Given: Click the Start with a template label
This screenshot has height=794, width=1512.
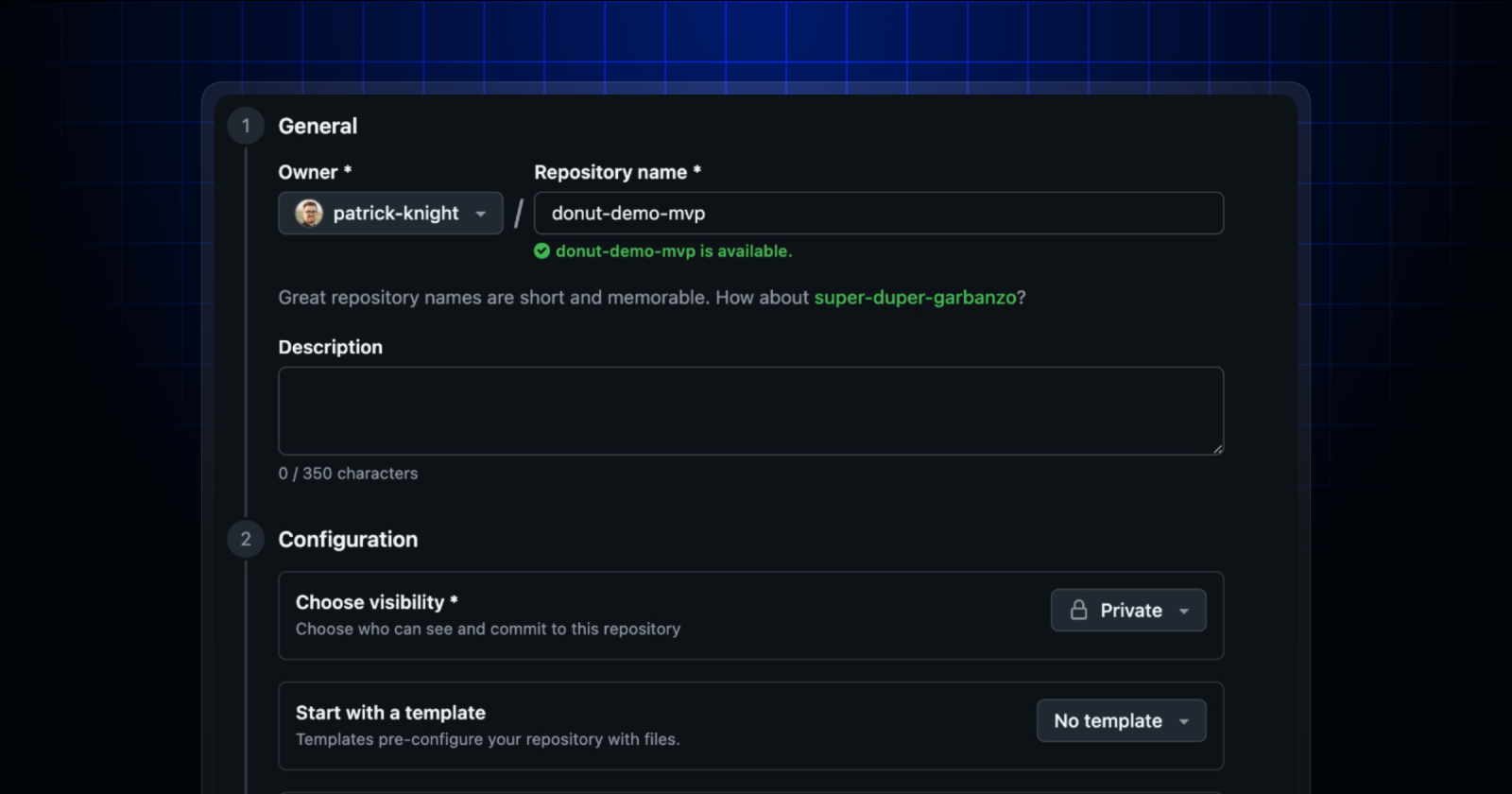Looking at the screenshot, I should click(x=390, y=713).
